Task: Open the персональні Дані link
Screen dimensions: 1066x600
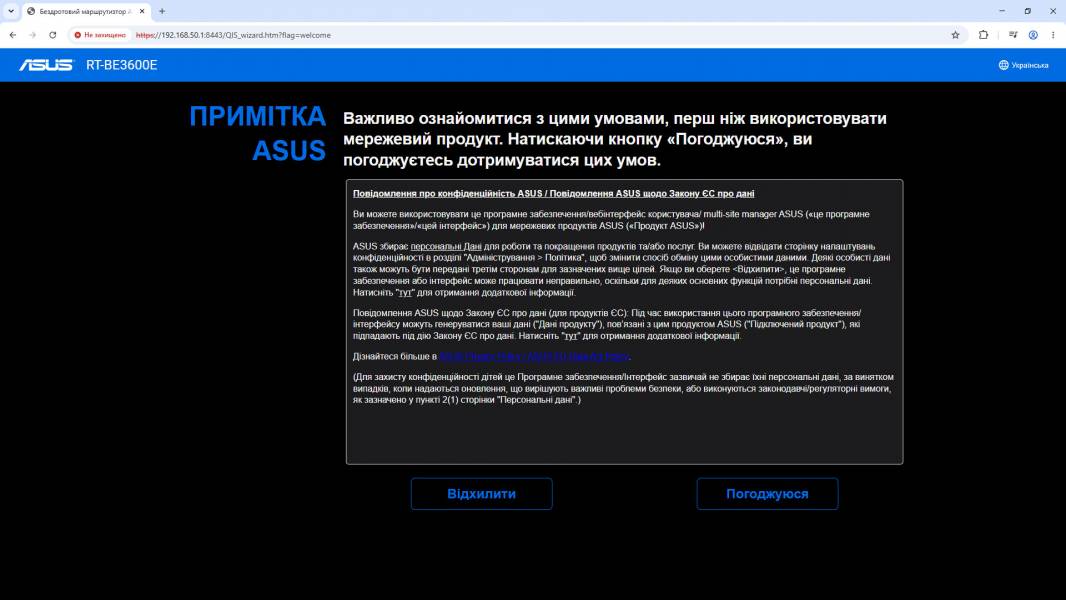Action: [446, 246]
